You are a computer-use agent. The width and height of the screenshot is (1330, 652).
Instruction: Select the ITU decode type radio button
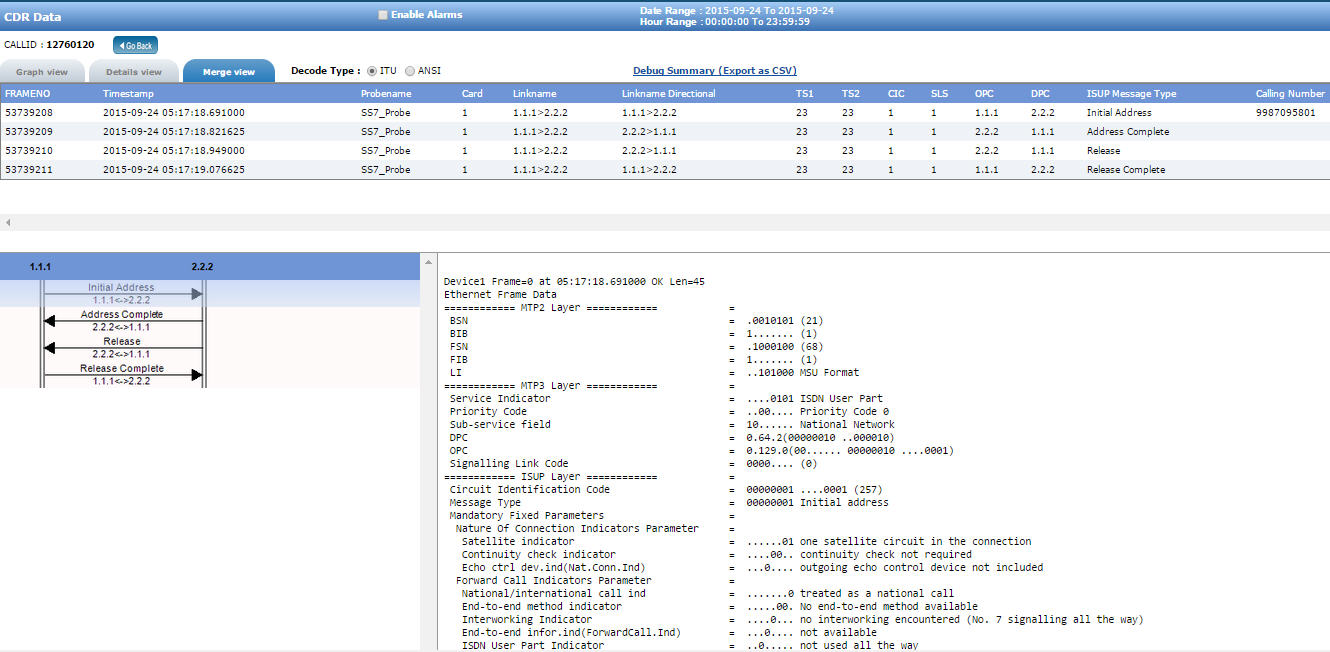point(372,71)
